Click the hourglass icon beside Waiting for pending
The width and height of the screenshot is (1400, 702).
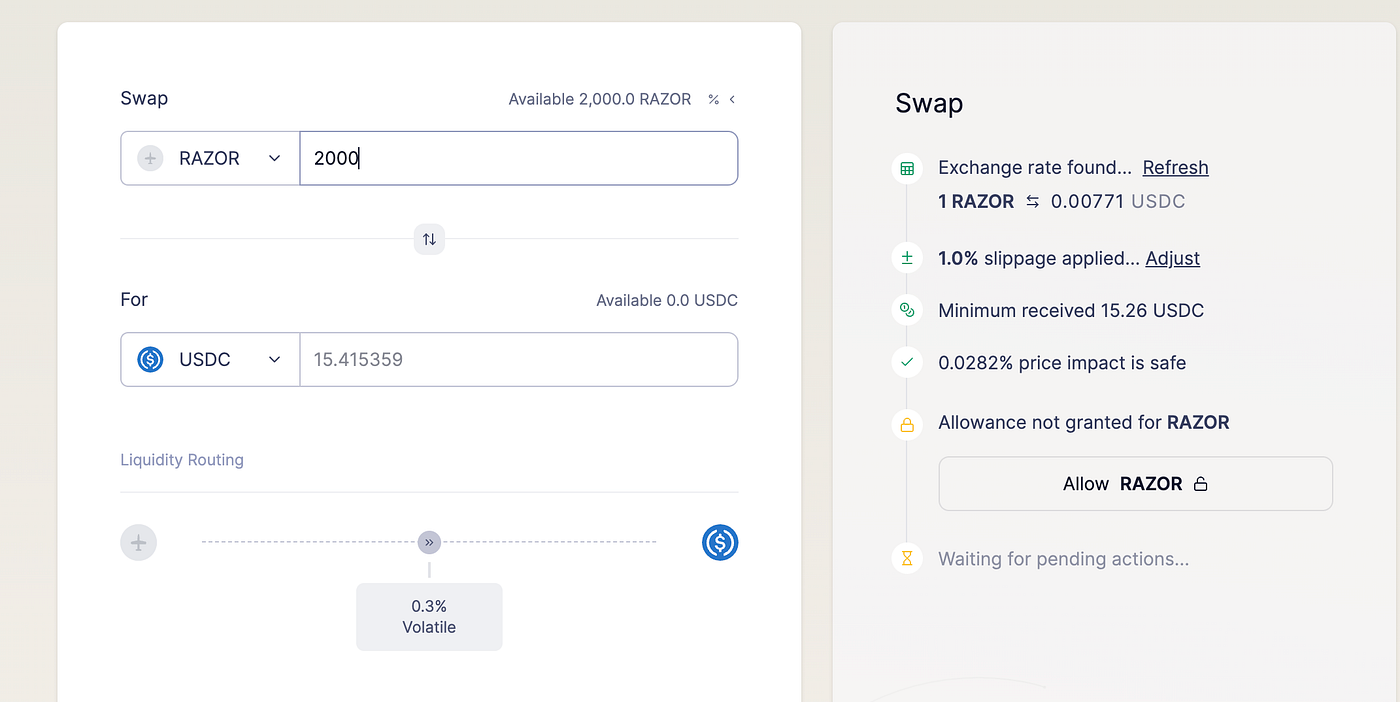coord(907,559)
